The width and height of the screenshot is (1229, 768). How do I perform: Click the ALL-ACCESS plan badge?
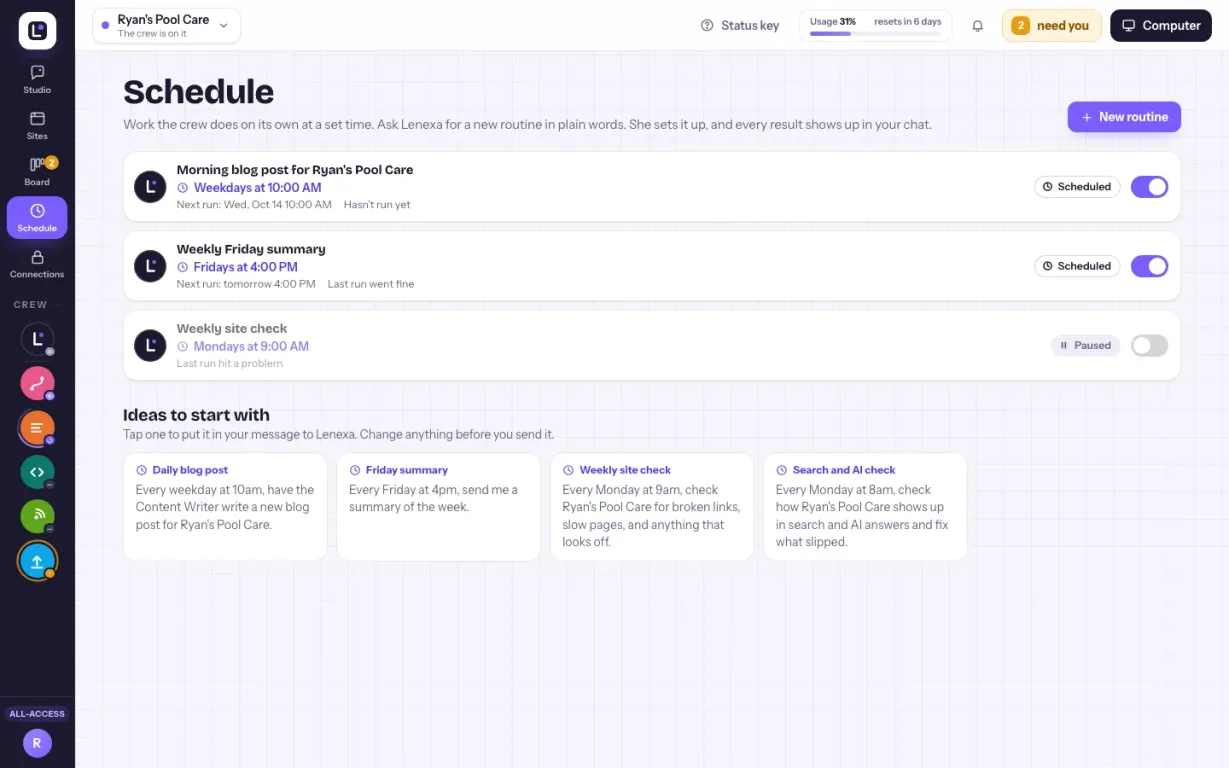pyautogui.click(x=37, y=714)
